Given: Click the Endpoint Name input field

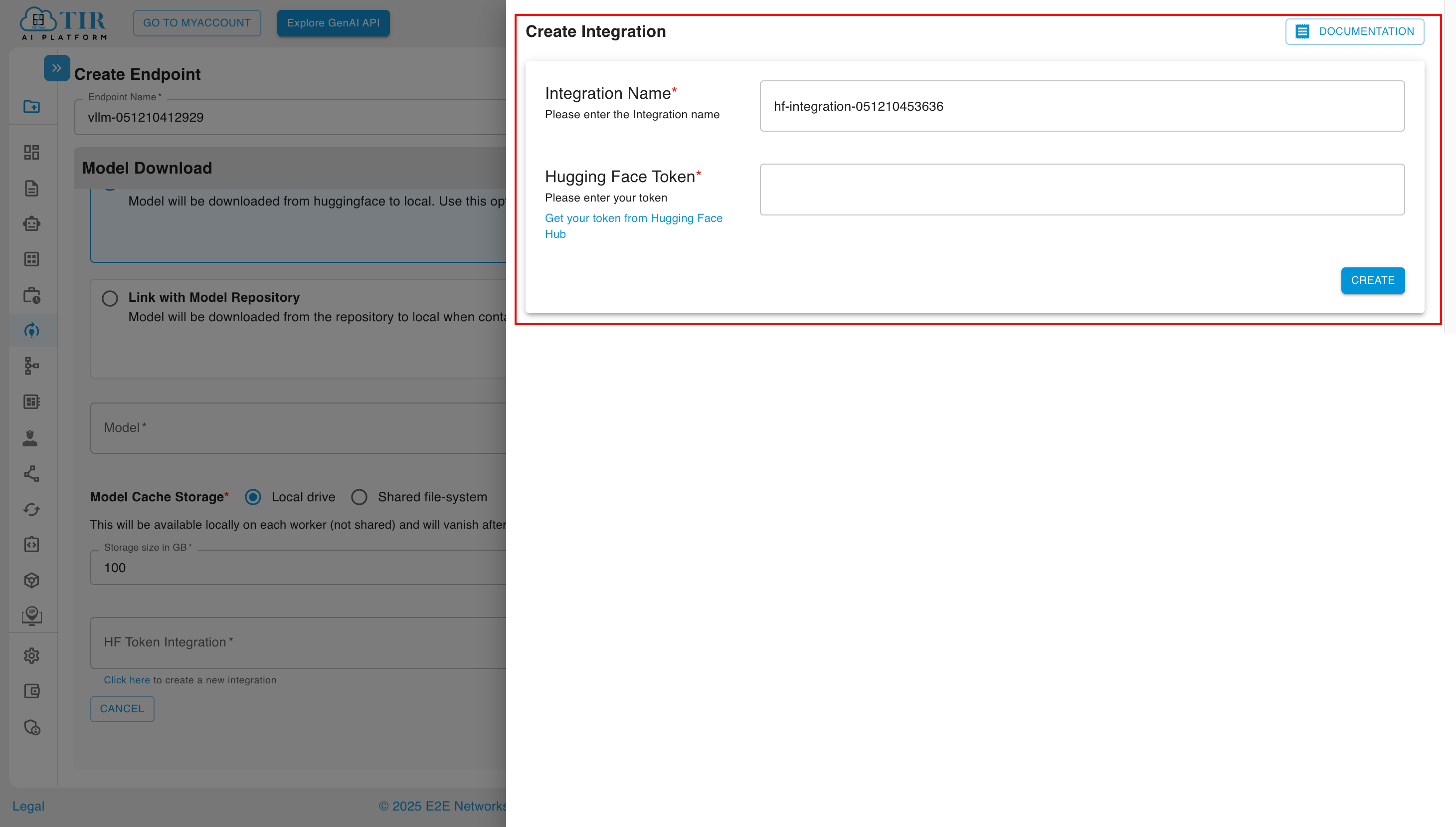Looking at the screenshot, I should pyautogui.click(x=290, y=117).
